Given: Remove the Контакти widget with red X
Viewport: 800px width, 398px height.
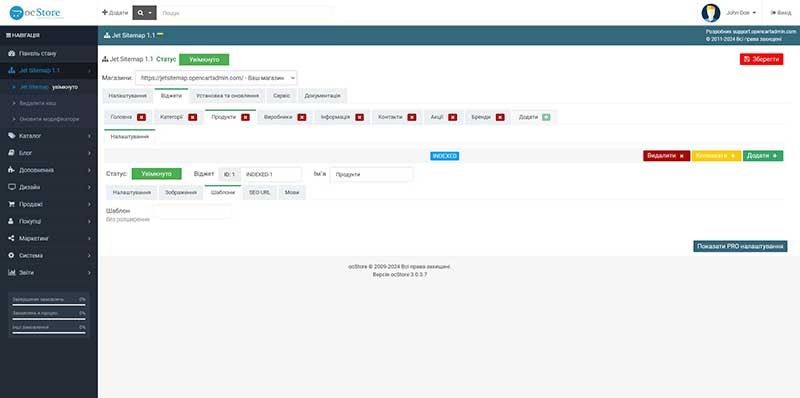Looking at the screenshot, I should (x=412, y=117).
